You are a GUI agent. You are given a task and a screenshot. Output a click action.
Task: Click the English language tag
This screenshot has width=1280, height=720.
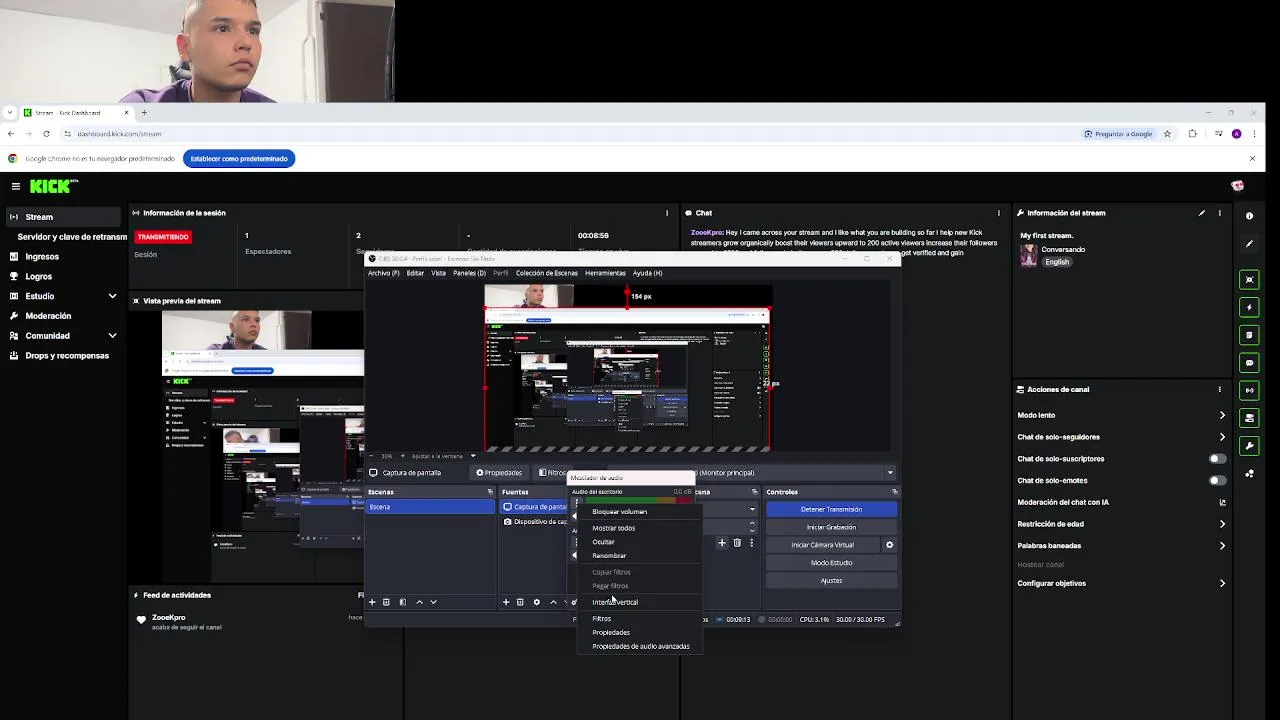(x=1057, y=262)
